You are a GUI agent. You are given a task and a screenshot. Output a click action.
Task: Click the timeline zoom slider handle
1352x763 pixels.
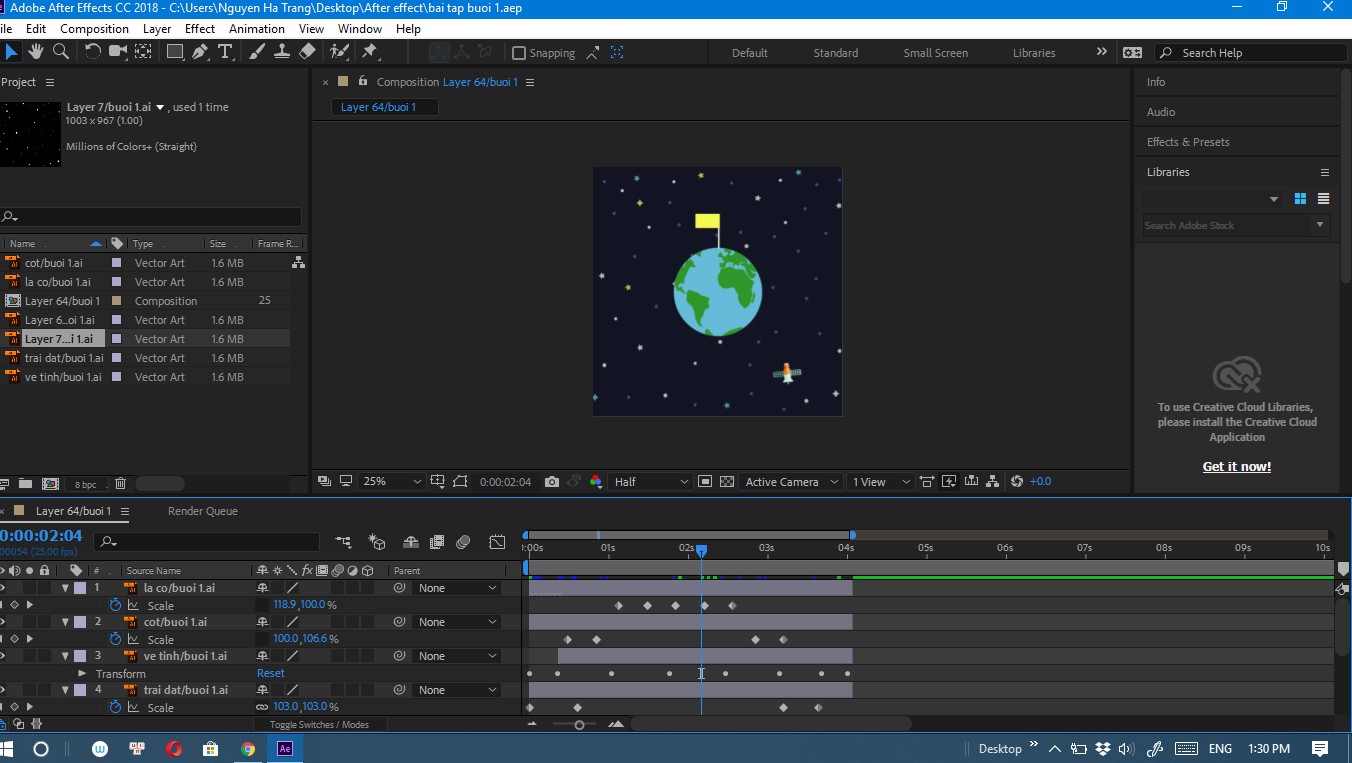(579, 725)
